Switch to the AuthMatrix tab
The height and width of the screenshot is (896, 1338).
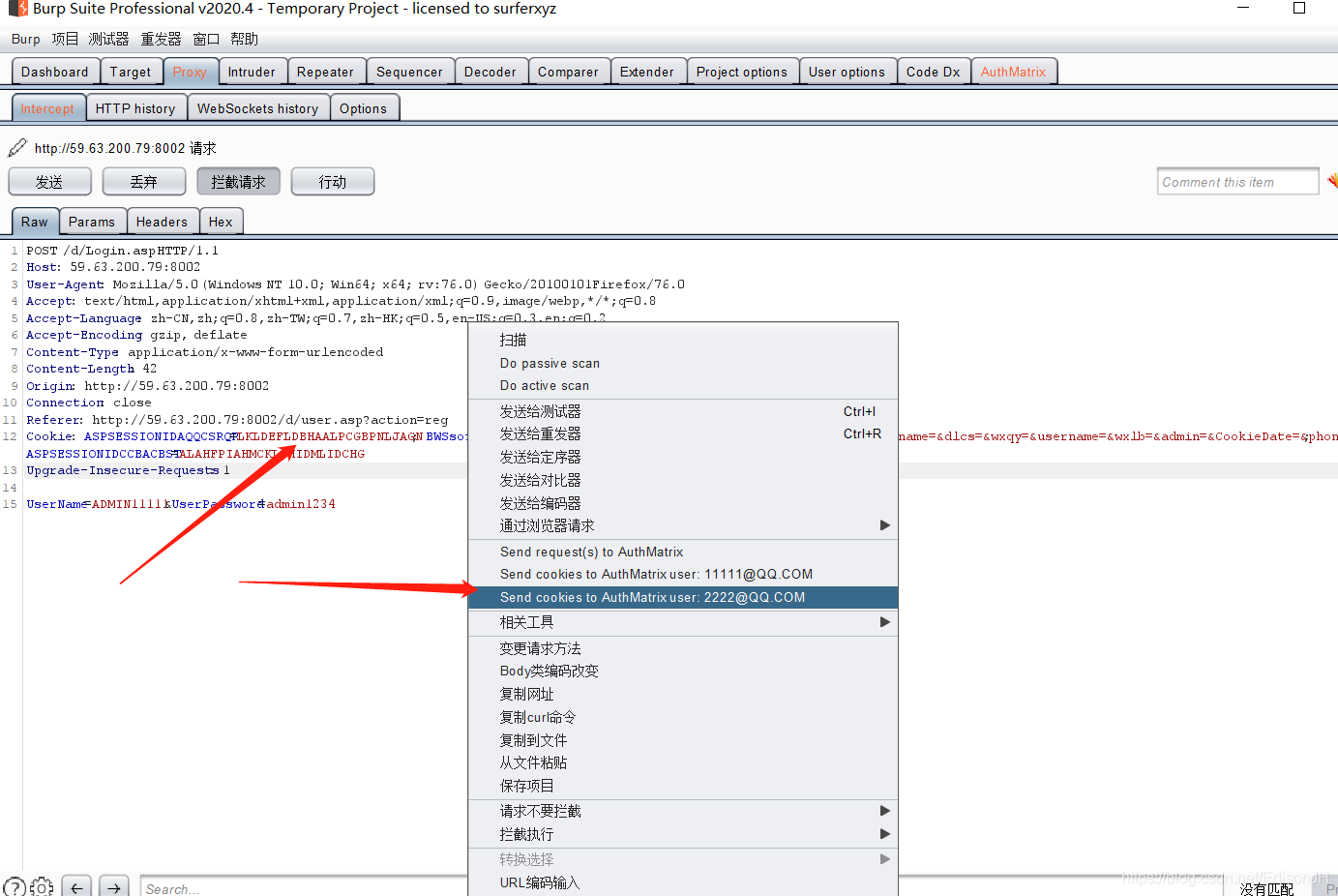1012,71
